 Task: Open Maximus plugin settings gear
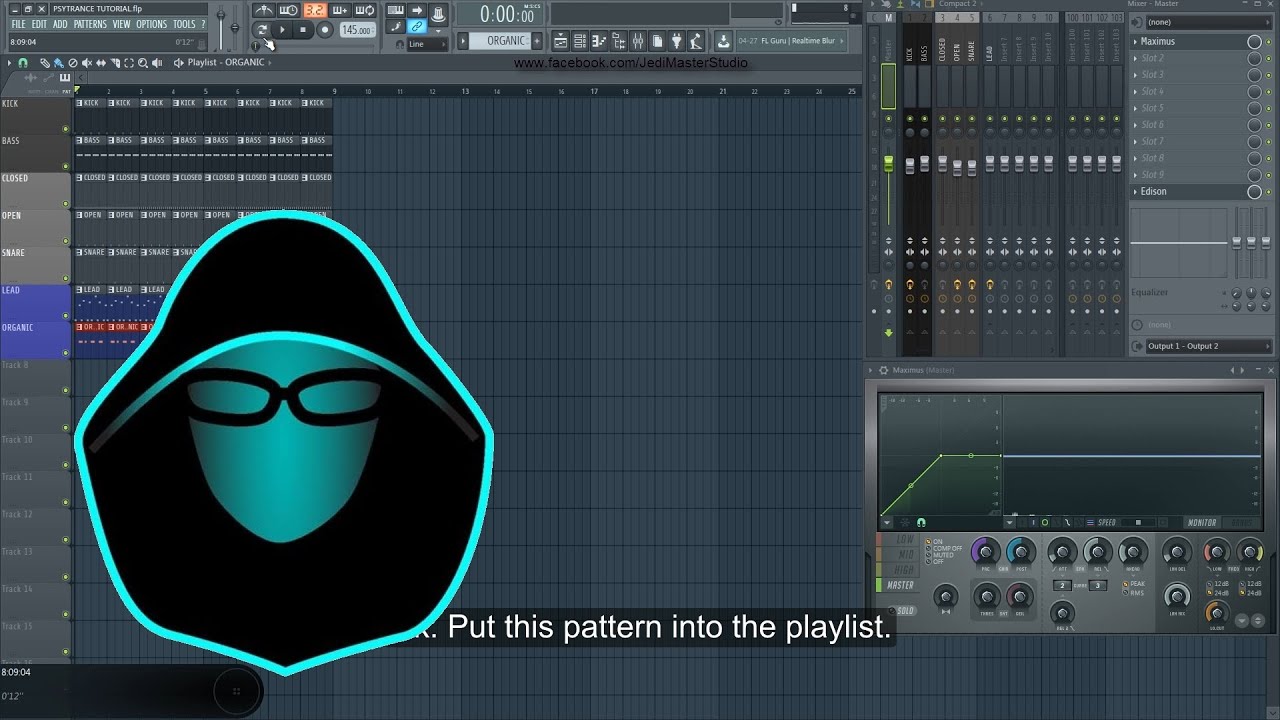click(883, 370)
